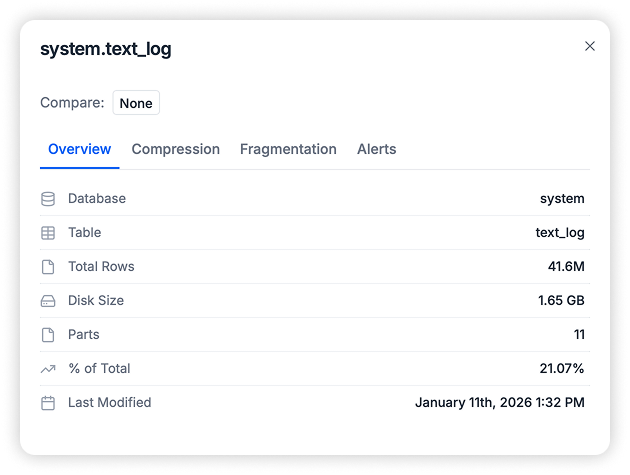Click the Last Modified calendar icon
The width and height of the screenshot is (630, 475).
(x=48, y=403)
